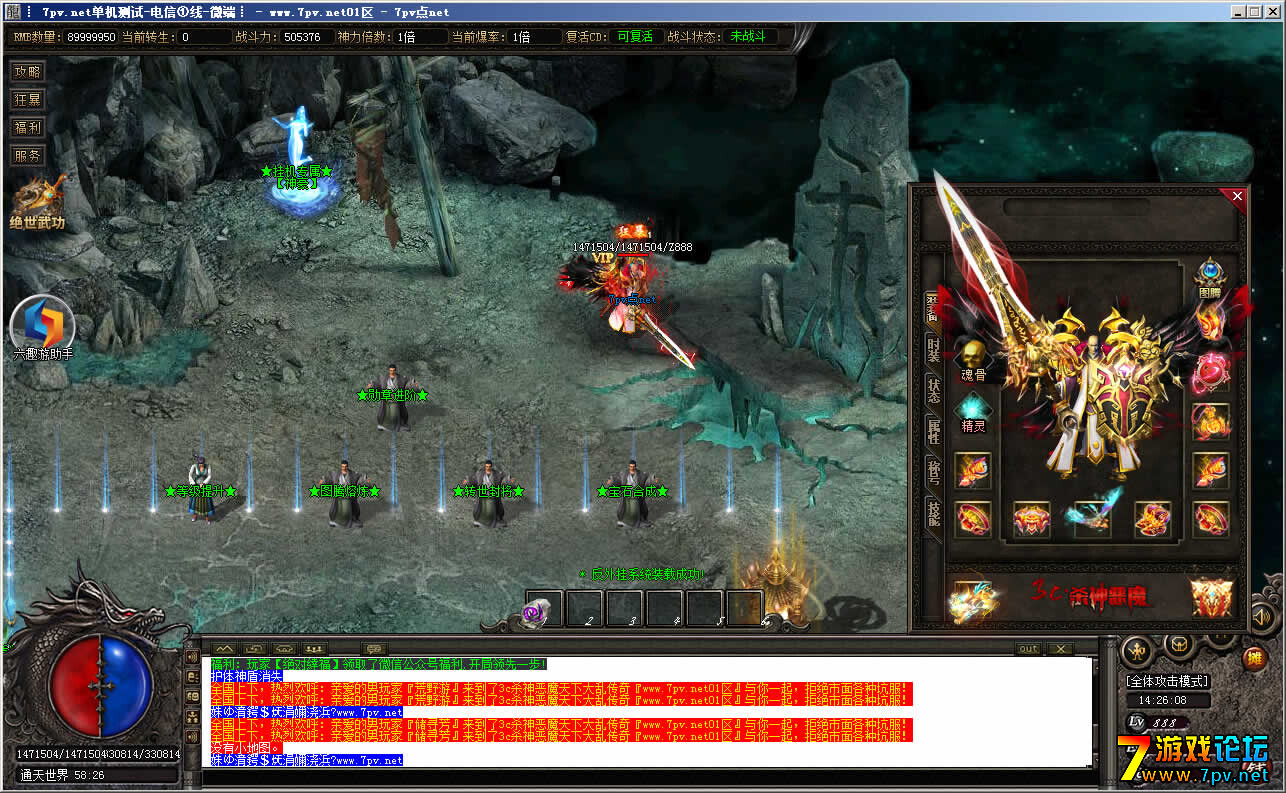Viewport: 1286px width, 793px height.
Task: Select the red orb necklace slot
Action: click(1210, 371)
